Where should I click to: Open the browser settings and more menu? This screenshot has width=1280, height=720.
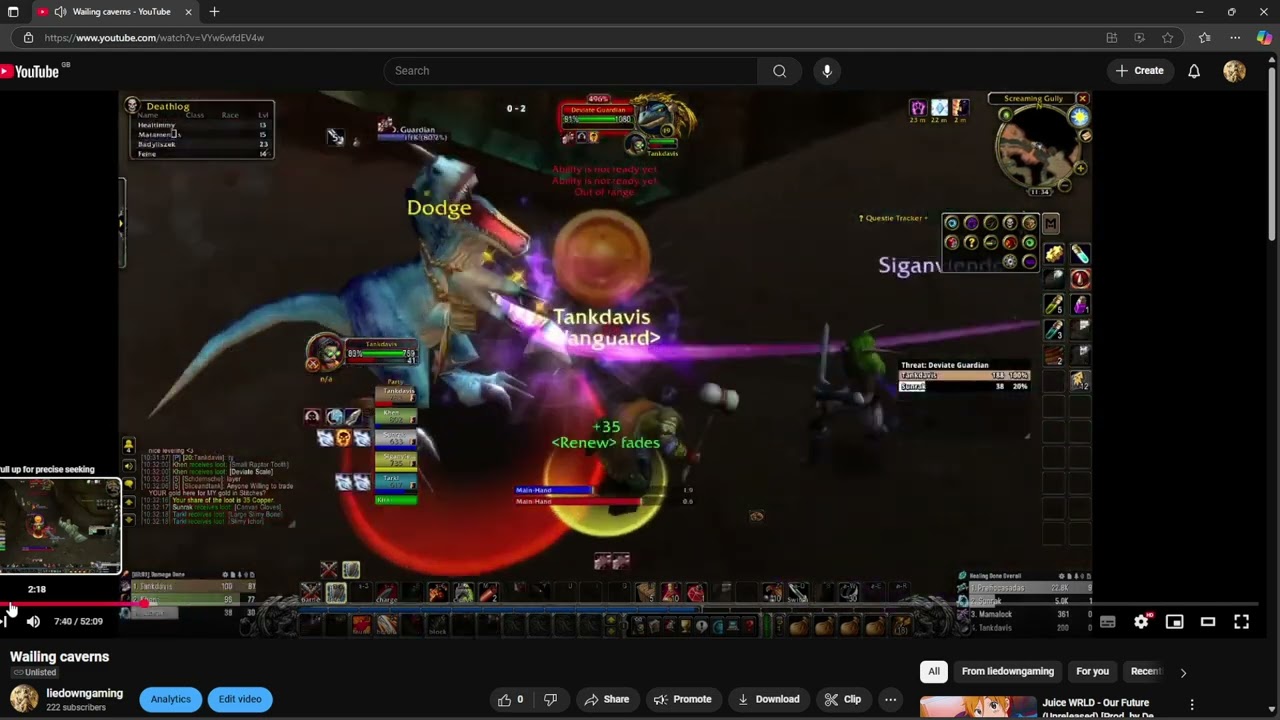click(x=1235, y=38)
